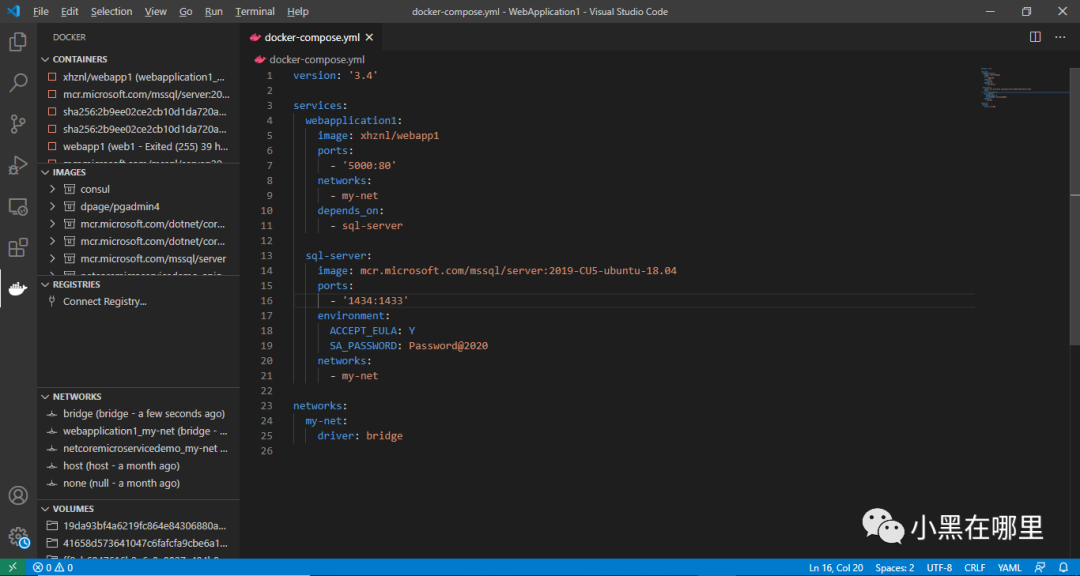This screenshot has height=576, width=1080.
Task: Open the View menu
Action: point(156,12)
